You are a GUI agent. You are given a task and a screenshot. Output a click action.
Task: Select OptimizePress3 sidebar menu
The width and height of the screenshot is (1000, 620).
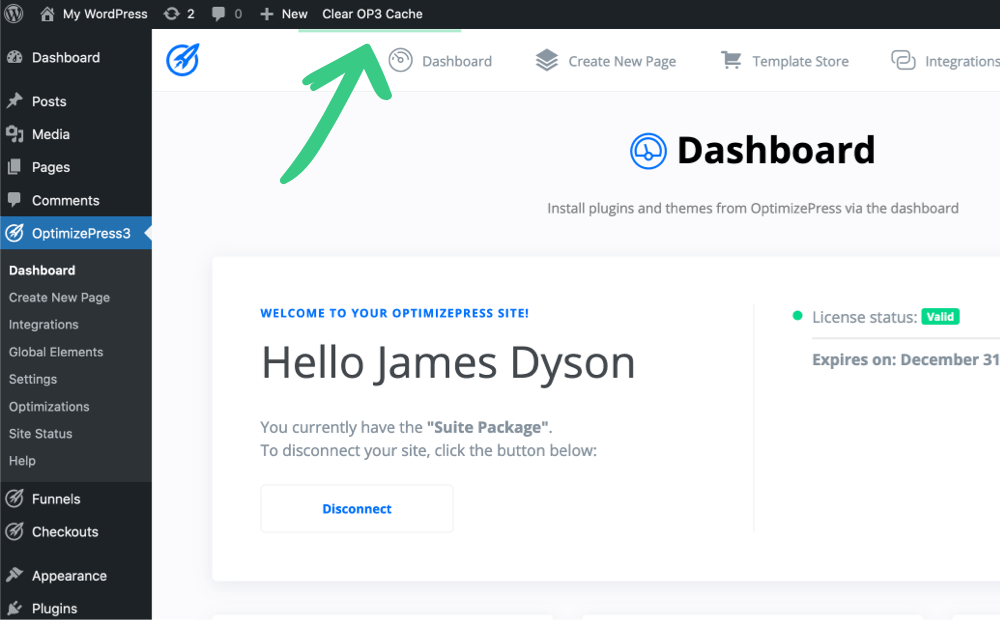[76, 233]
